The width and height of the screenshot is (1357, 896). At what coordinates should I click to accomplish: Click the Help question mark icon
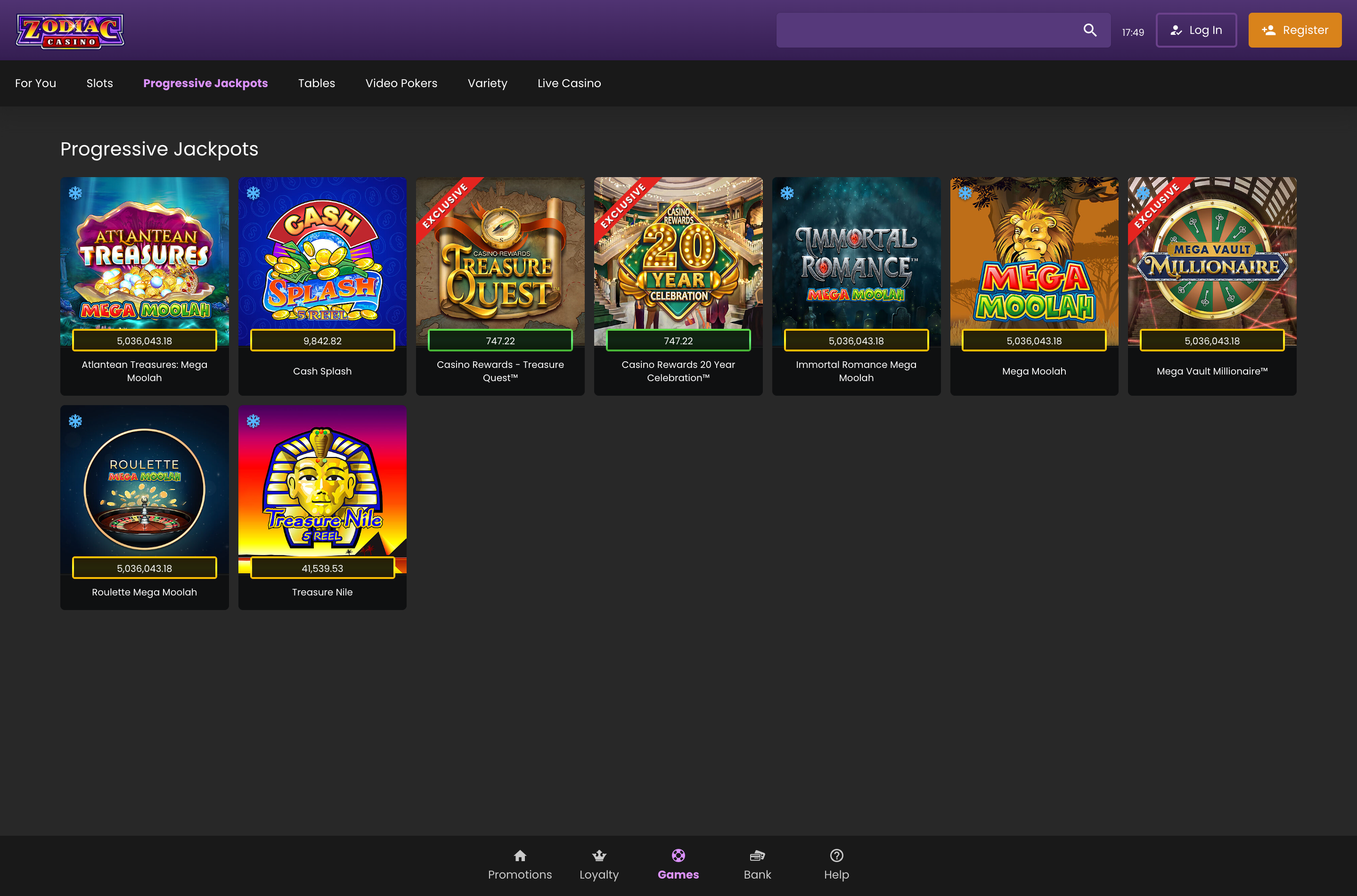click(x=836, y=855)
